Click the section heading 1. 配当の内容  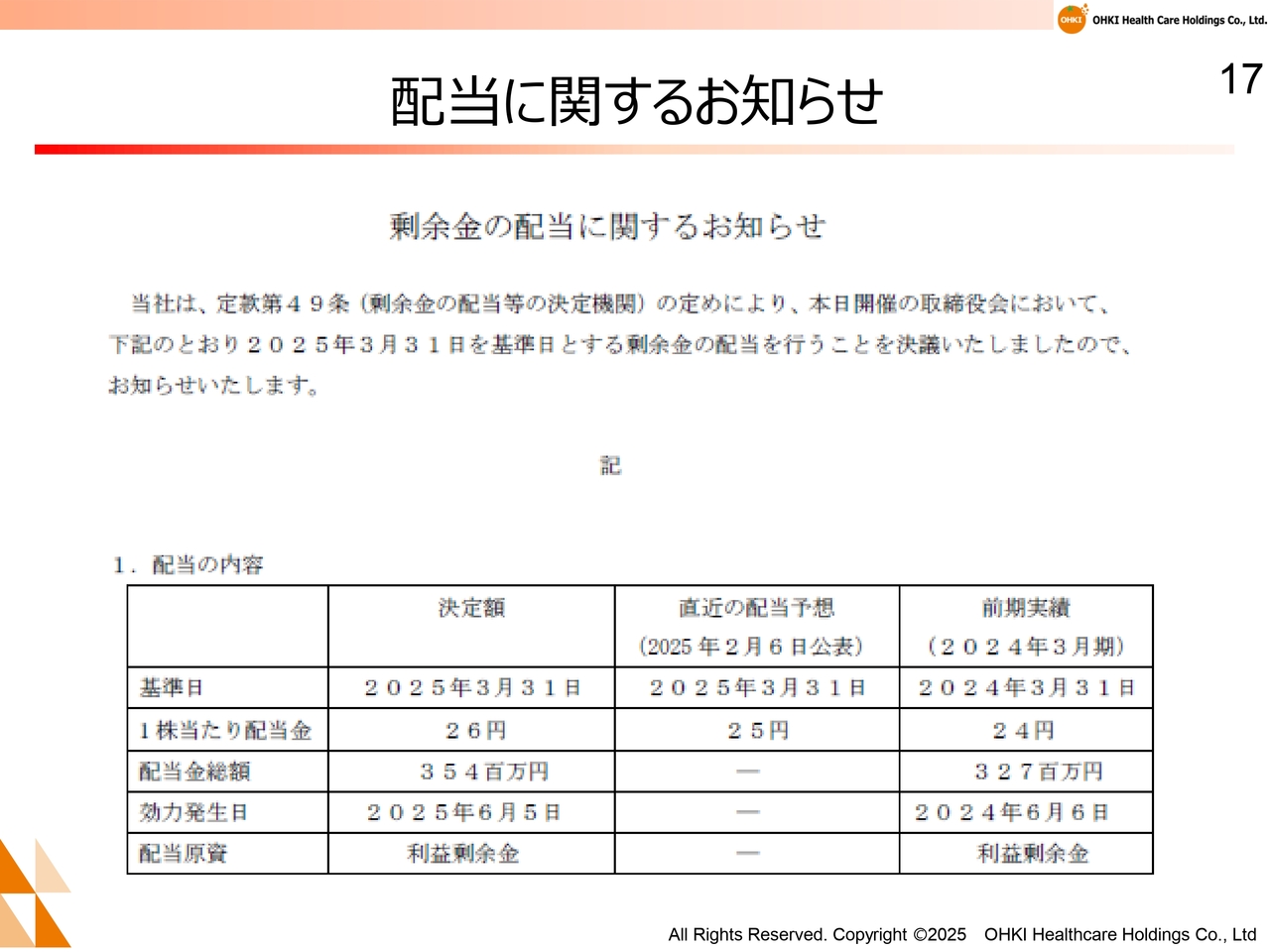[x=188, y=565]
